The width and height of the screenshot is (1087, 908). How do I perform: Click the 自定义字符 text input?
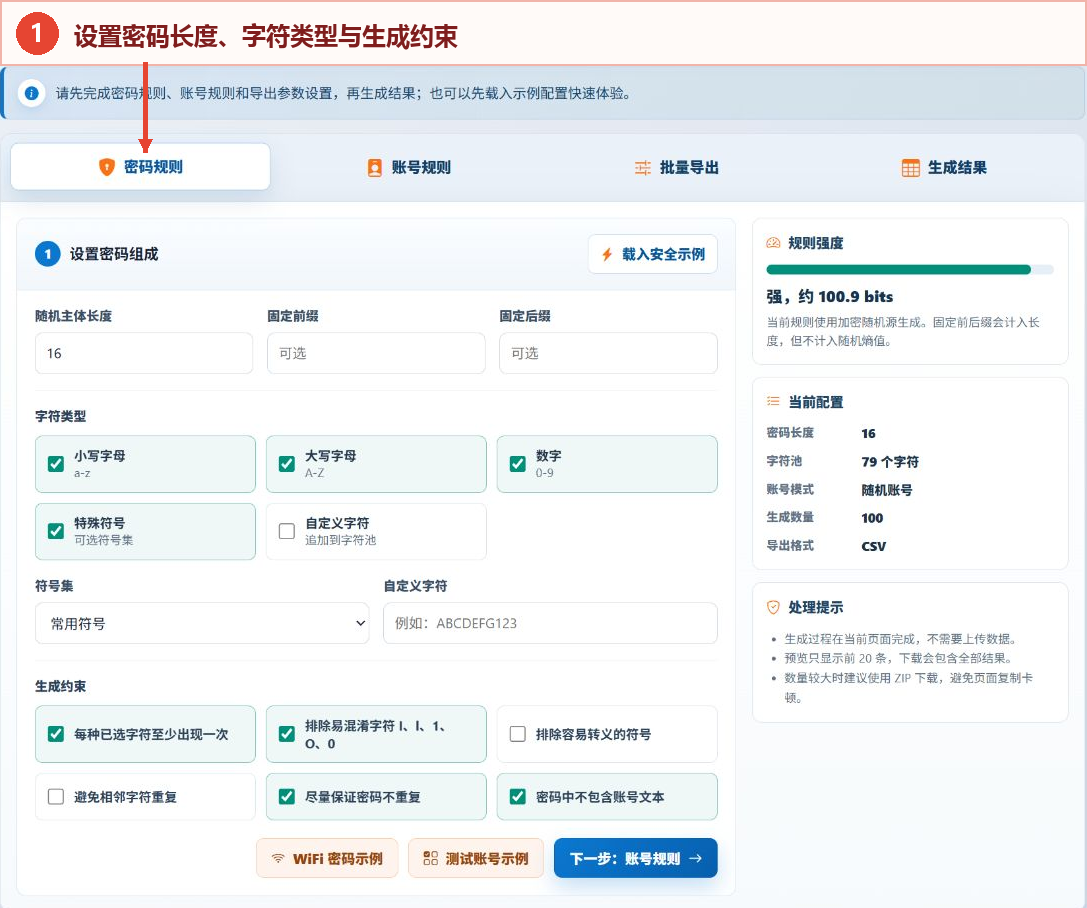550,623
